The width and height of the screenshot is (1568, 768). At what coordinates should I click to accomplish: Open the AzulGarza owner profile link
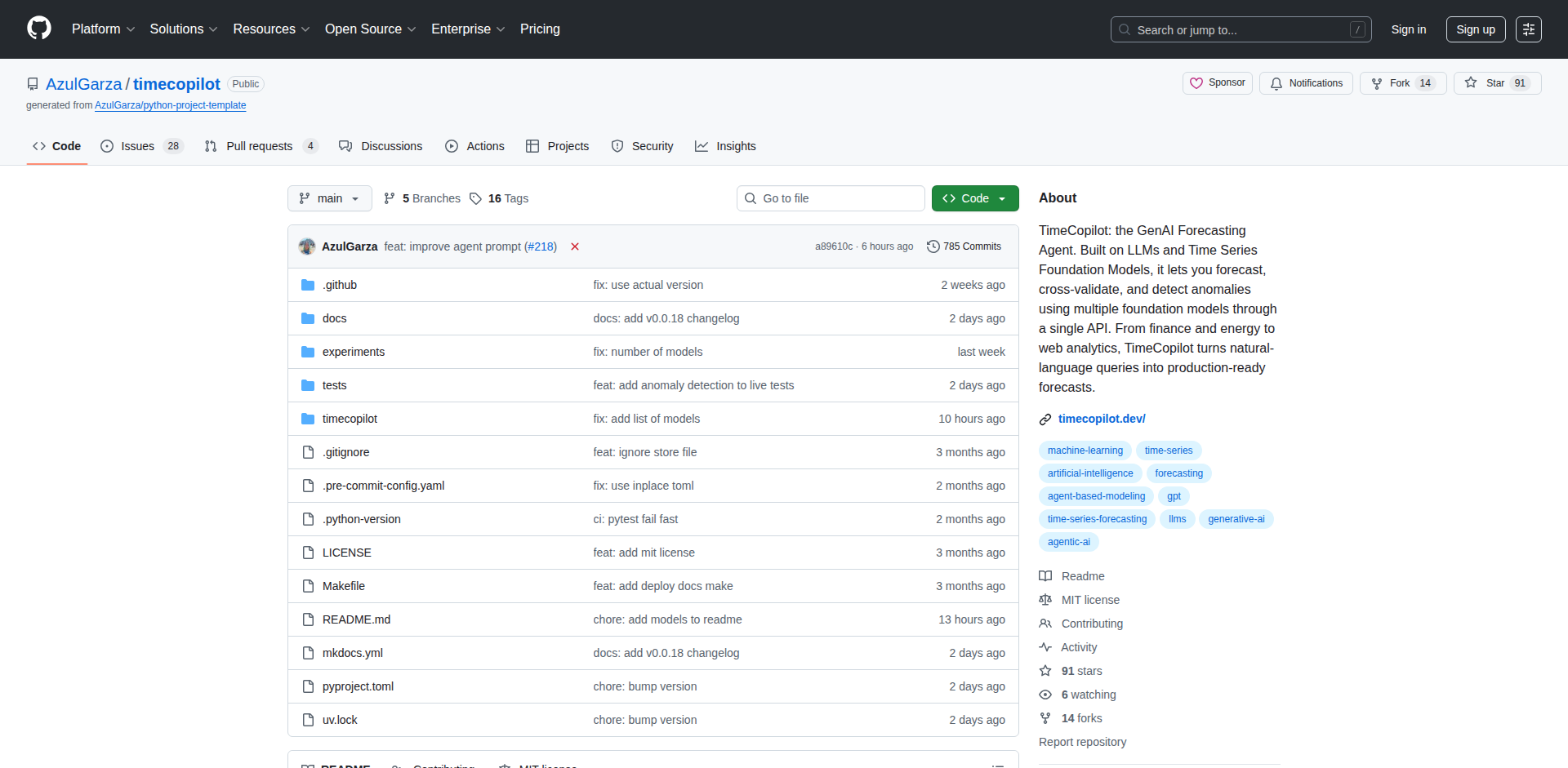click(x=83, y=84)
